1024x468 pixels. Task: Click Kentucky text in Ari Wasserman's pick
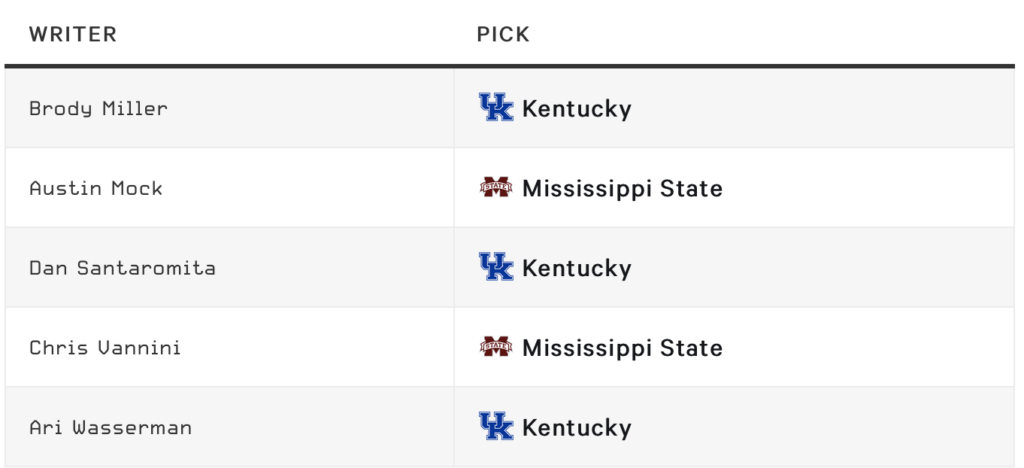[577, 428]
